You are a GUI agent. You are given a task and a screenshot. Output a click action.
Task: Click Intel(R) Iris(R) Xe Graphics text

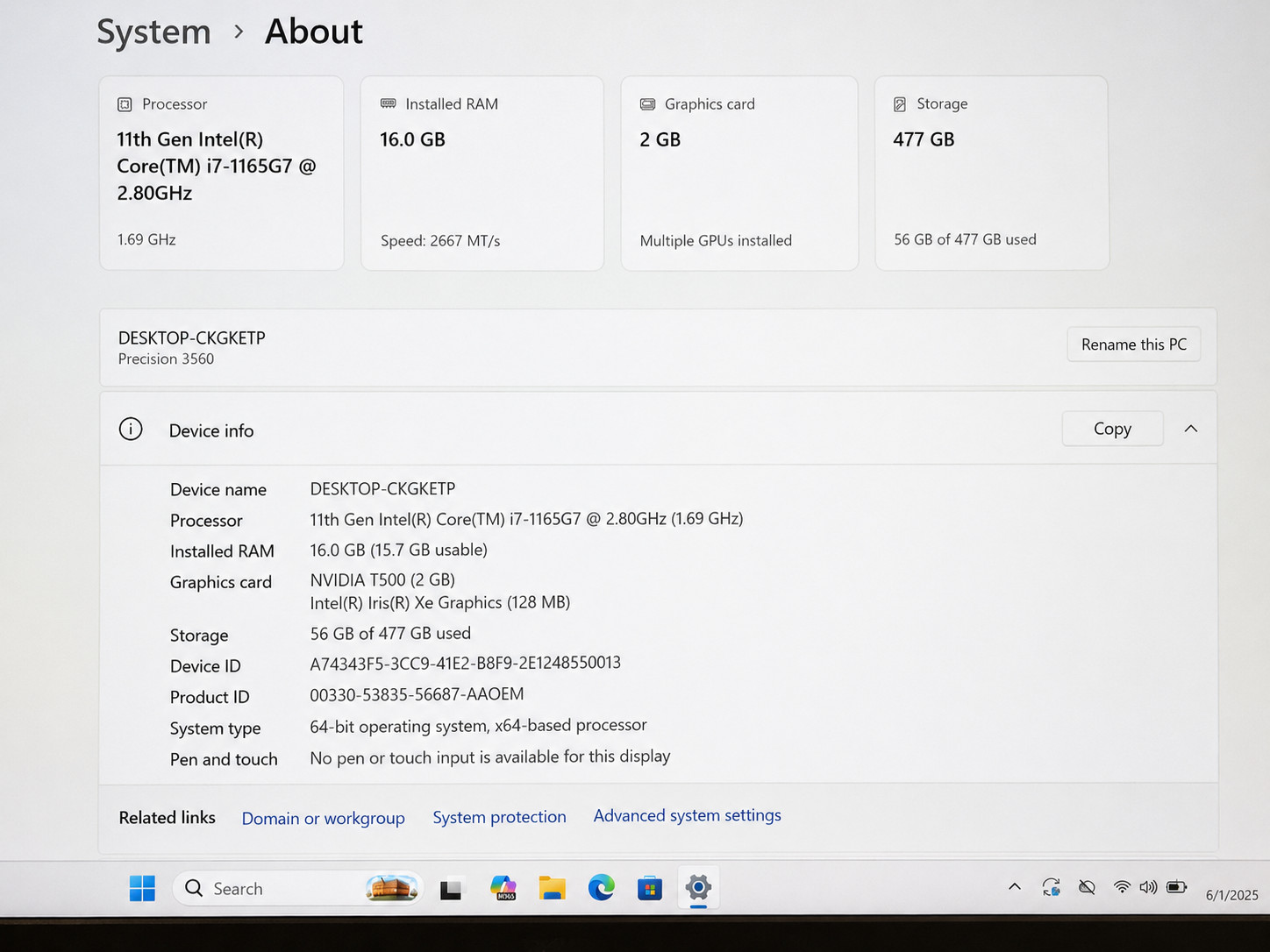[439, 603]
